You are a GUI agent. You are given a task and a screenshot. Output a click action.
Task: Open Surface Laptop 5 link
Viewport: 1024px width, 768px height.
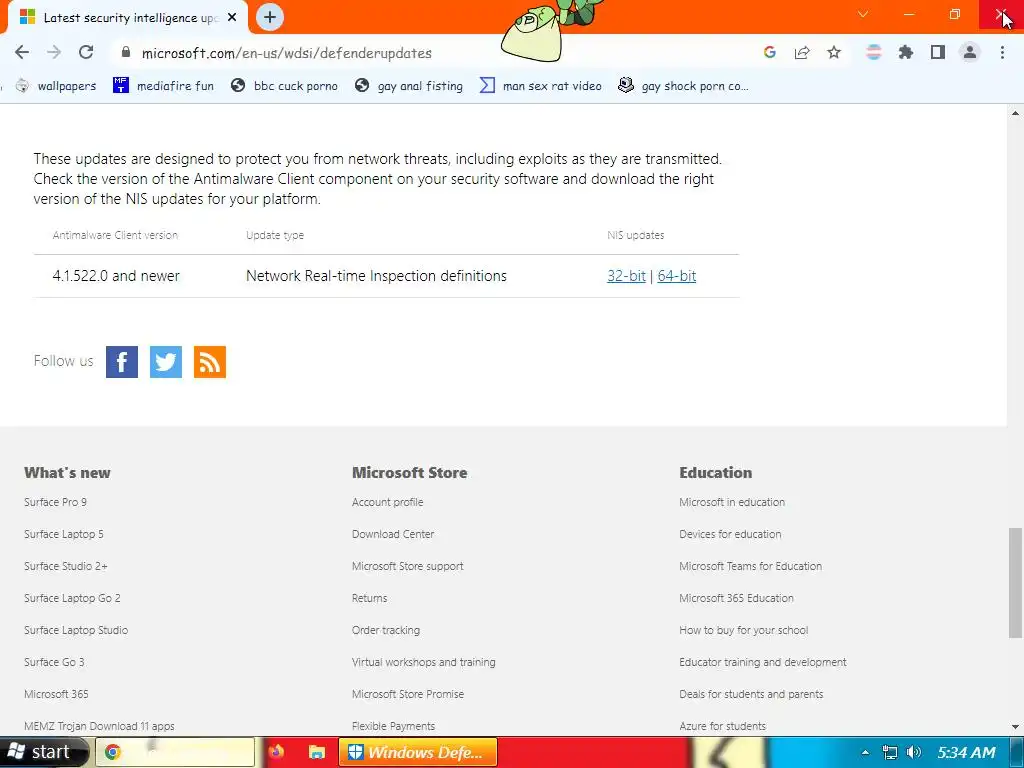[x=64, y=534]
